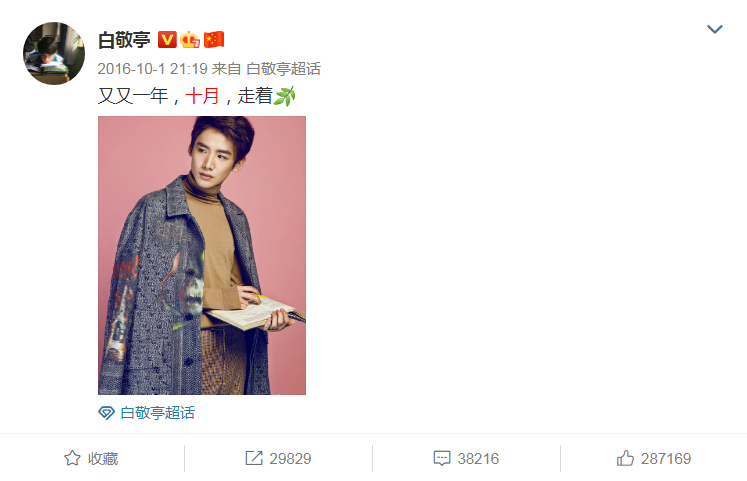Screen dimensions: 747x481
Task: Open 白敬亭超话 source link beside timestamp
Action: (283, 69)
